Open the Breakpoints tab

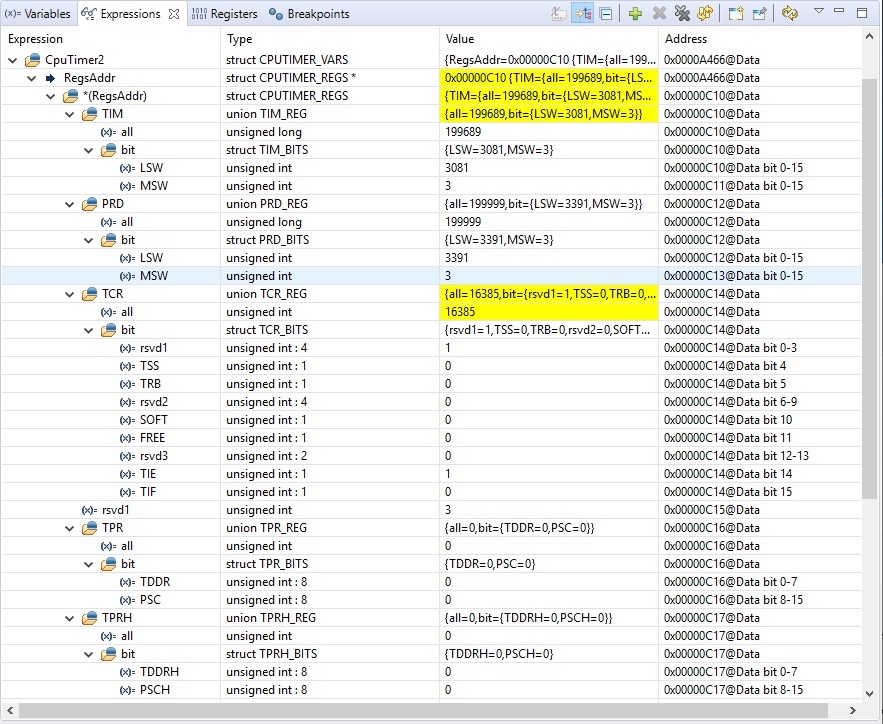point(309,14)
